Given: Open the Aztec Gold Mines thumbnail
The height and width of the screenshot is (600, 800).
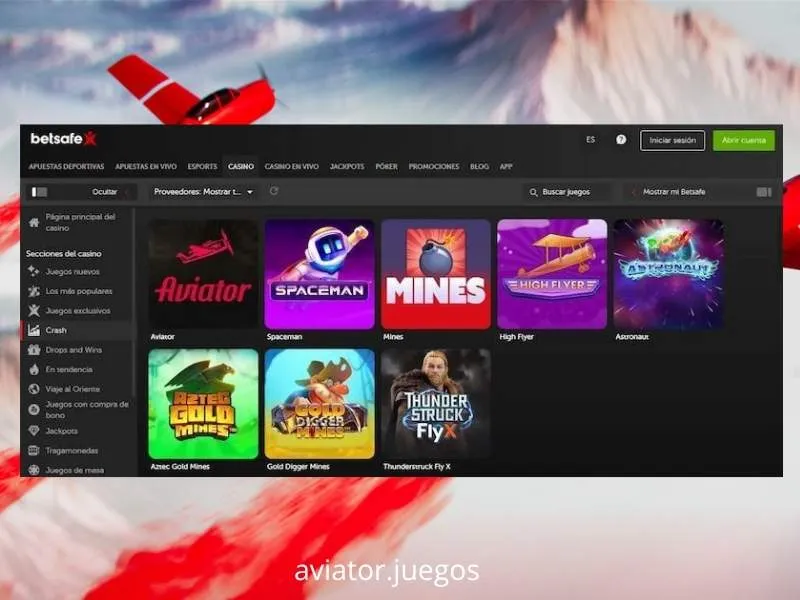Looking at the screenshot, I should 203,404.
